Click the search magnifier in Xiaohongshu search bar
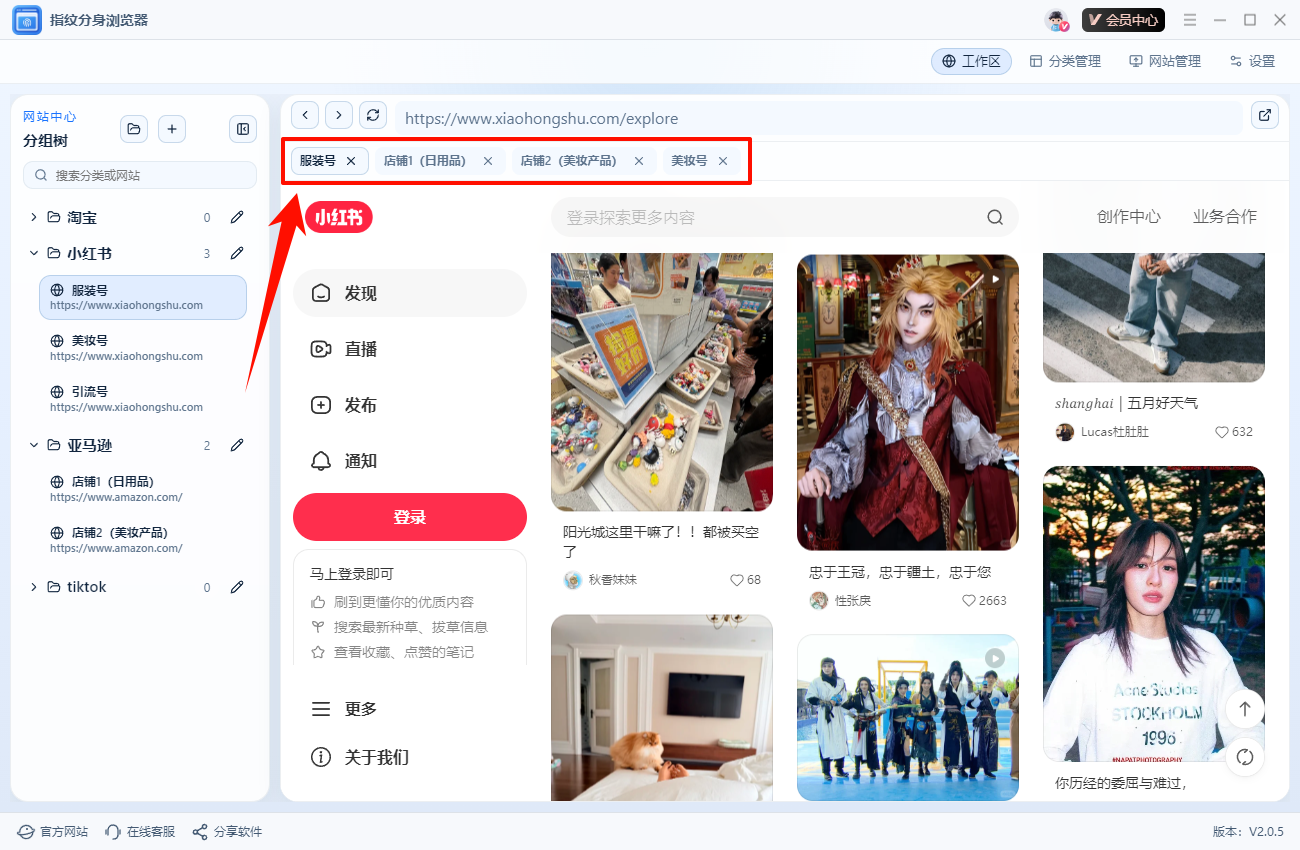Image resolution: width=1300 pixels, height=850 pixels. click(x=995, y=217)
